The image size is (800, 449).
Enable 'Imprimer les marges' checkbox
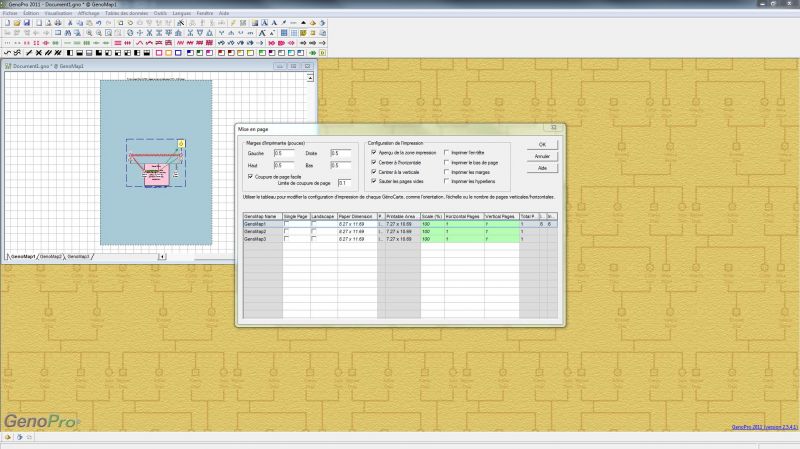pyautogui.click(x=446, y=172)
